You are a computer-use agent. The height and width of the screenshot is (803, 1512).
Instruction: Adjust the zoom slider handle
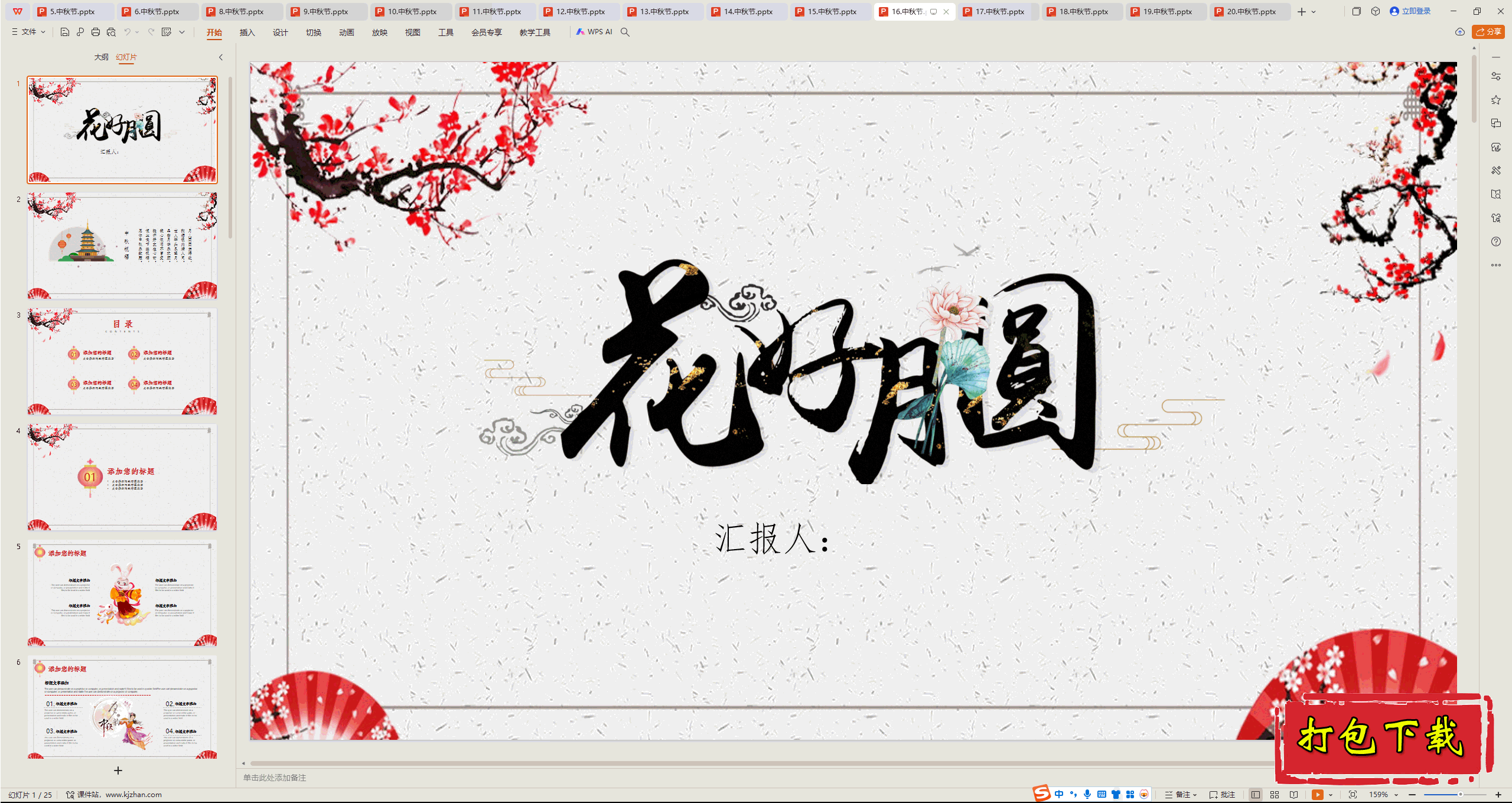[1460, 795]
